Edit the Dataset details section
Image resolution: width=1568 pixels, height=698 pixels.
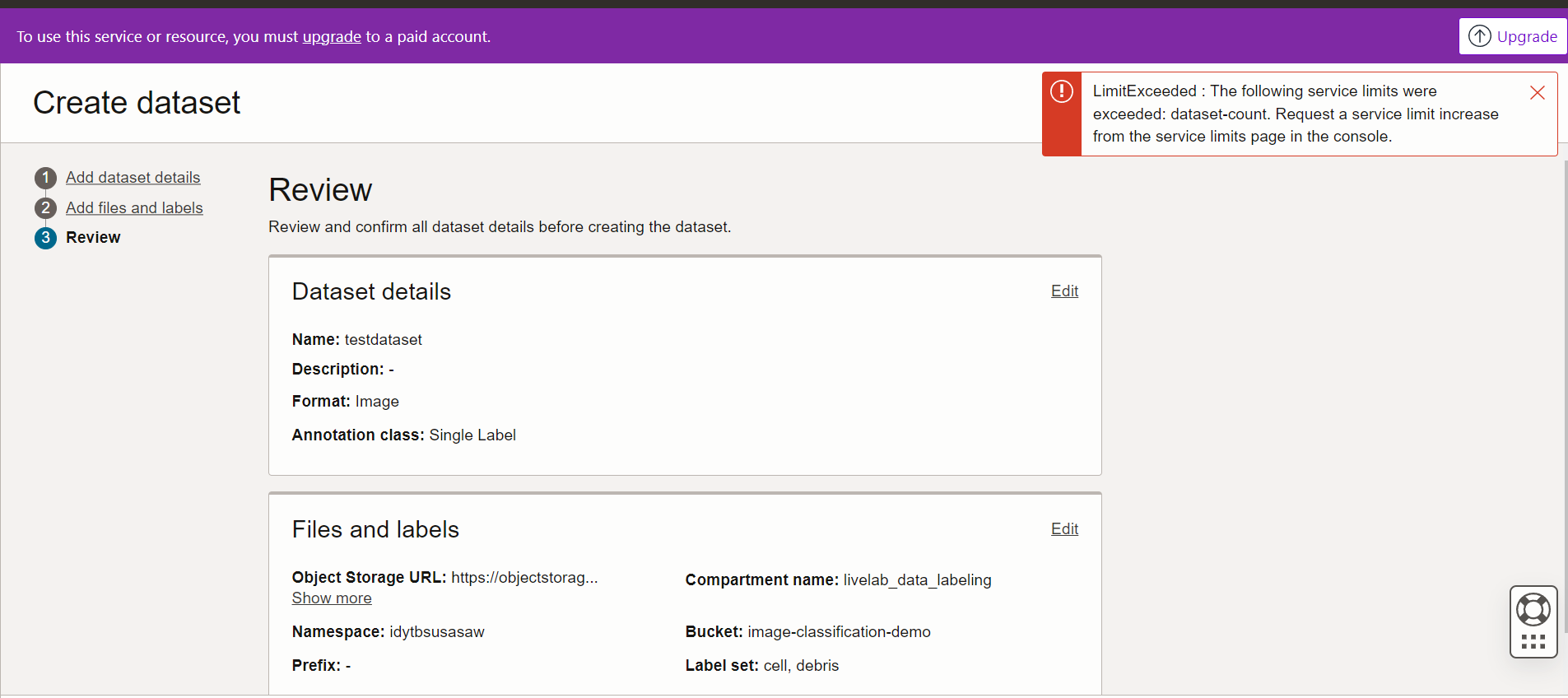(1064, 291)
